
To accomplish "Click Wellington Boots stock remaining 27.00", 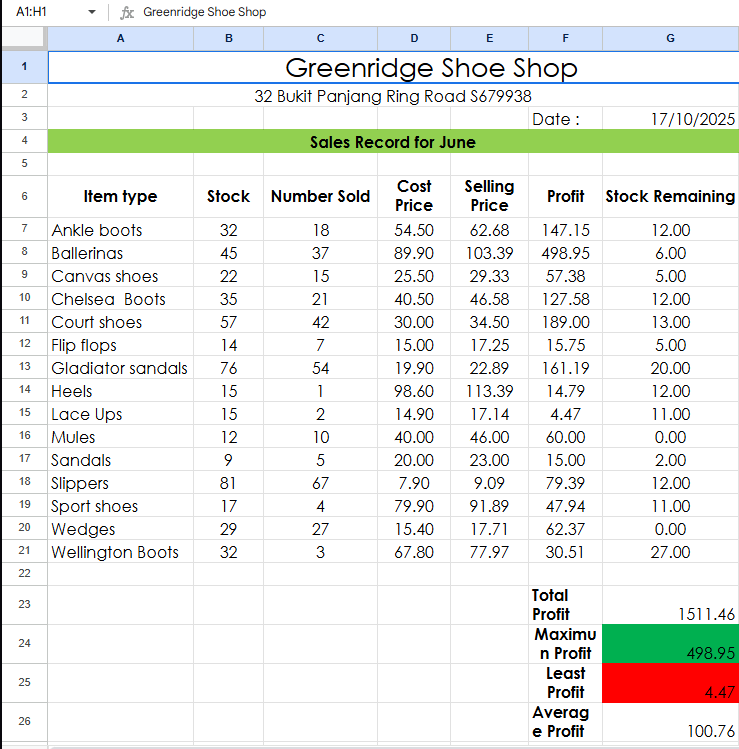I will click(x=670, y=551).
